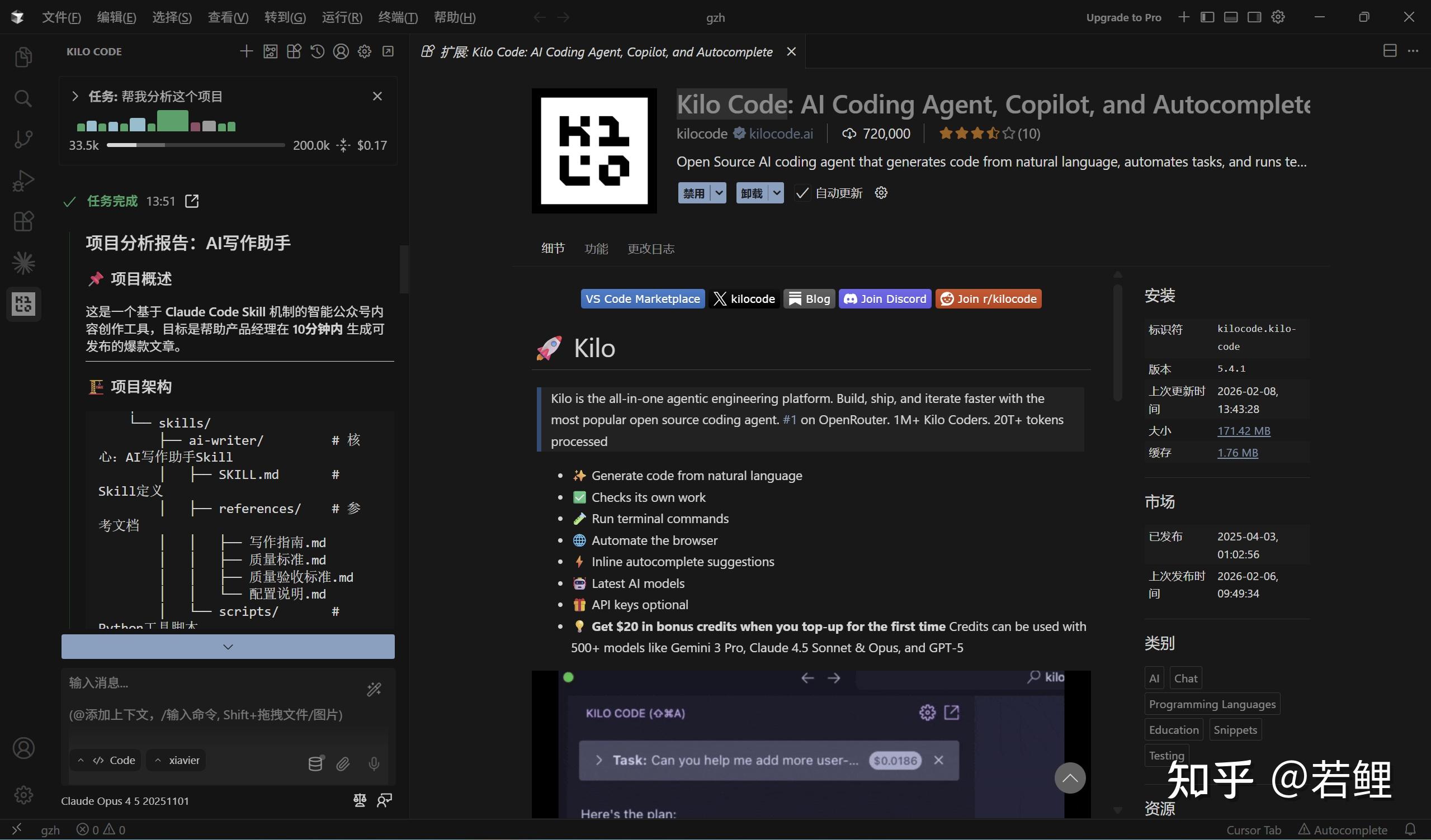Click the Claude Opus 4 5 20251101 model label
The height and width of the screenshot is (840, 1431).
tap(125, 801)
